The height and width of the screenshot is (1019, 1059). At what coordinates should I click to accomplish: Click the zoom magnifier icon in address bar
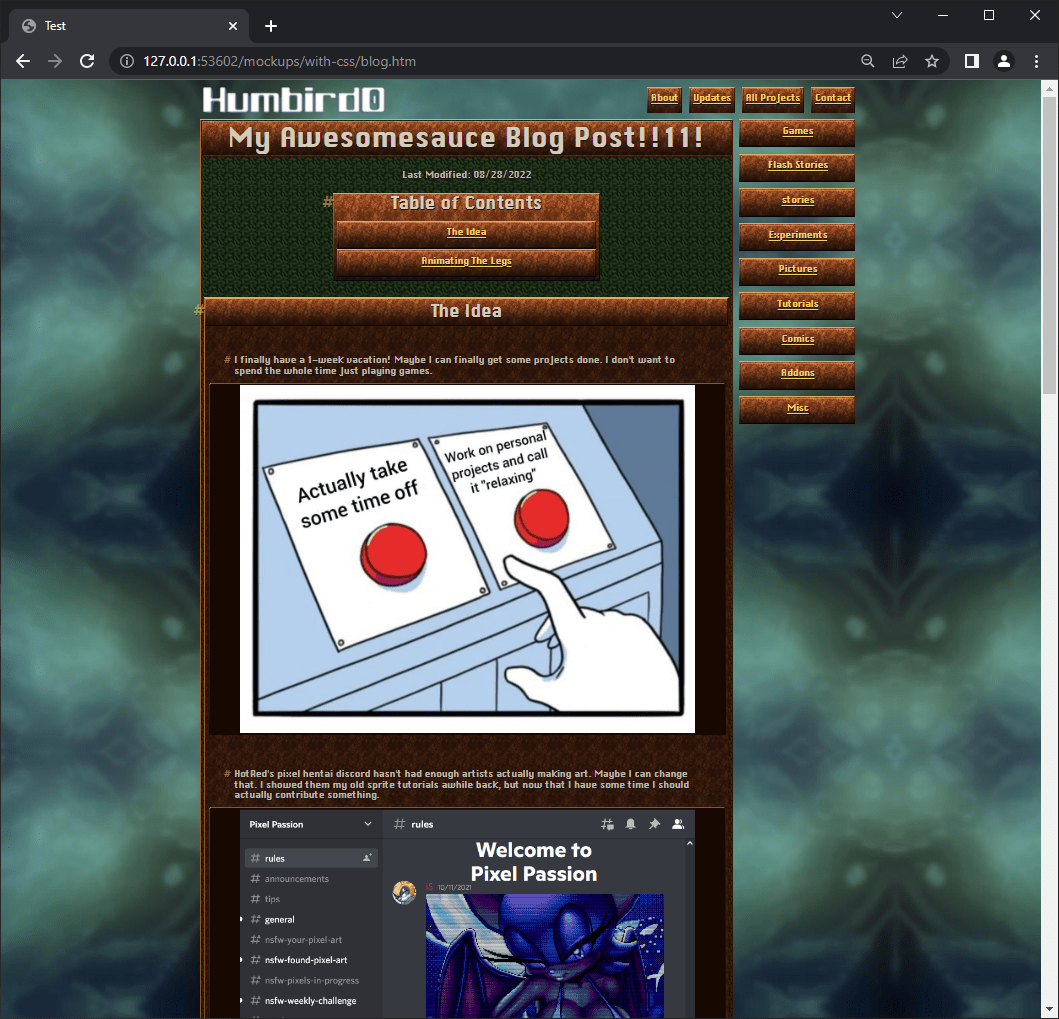[x=868, y=61]
